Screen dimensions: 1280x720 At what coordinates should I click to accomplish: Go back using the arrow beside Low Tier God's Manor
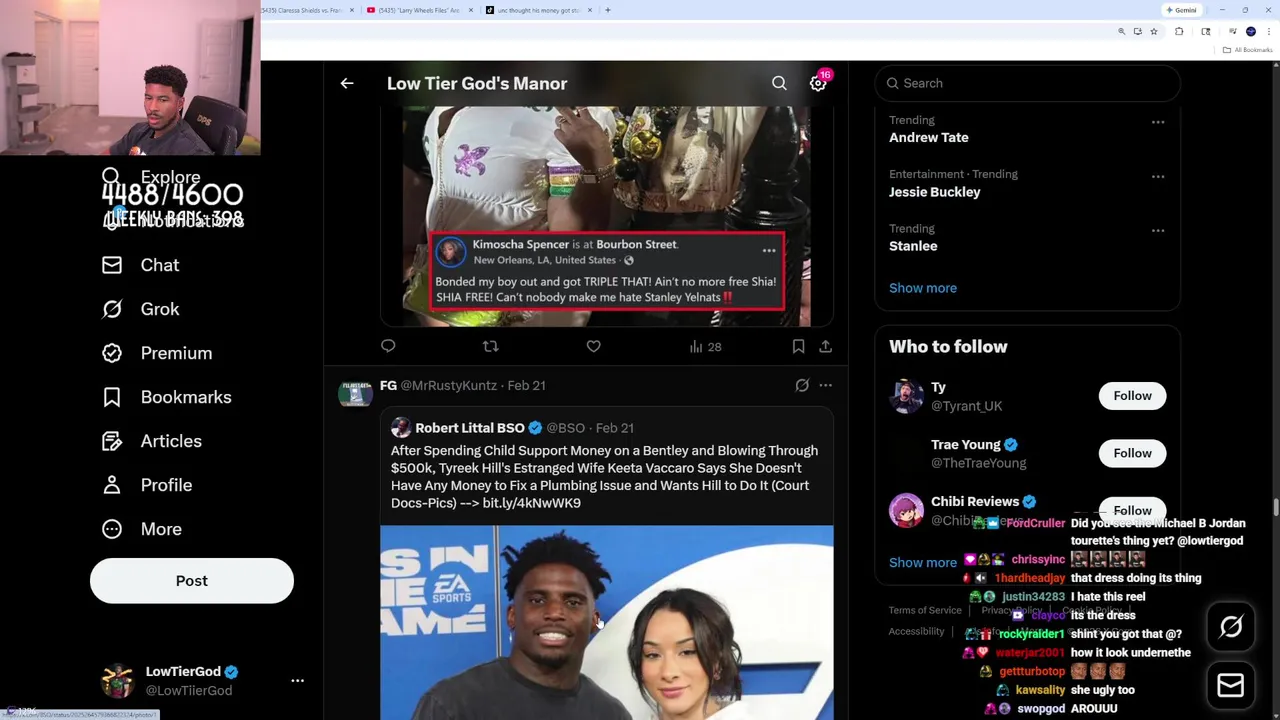347,84
